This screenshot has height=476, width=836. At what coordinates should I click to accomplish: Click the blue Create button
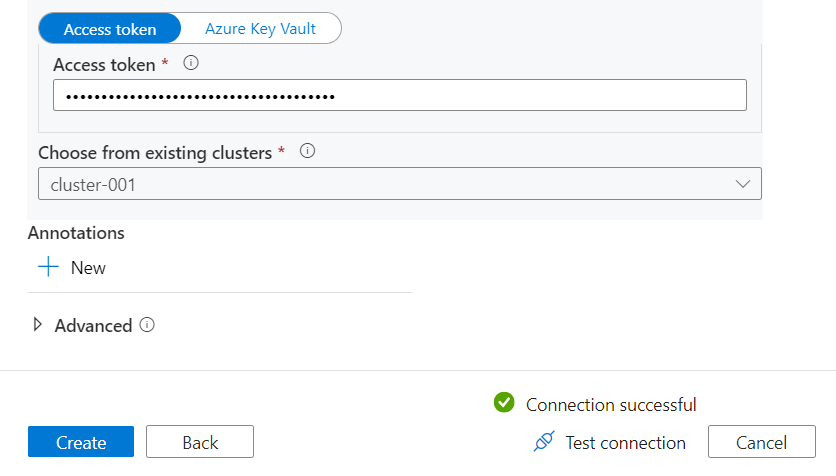[81, 443]
